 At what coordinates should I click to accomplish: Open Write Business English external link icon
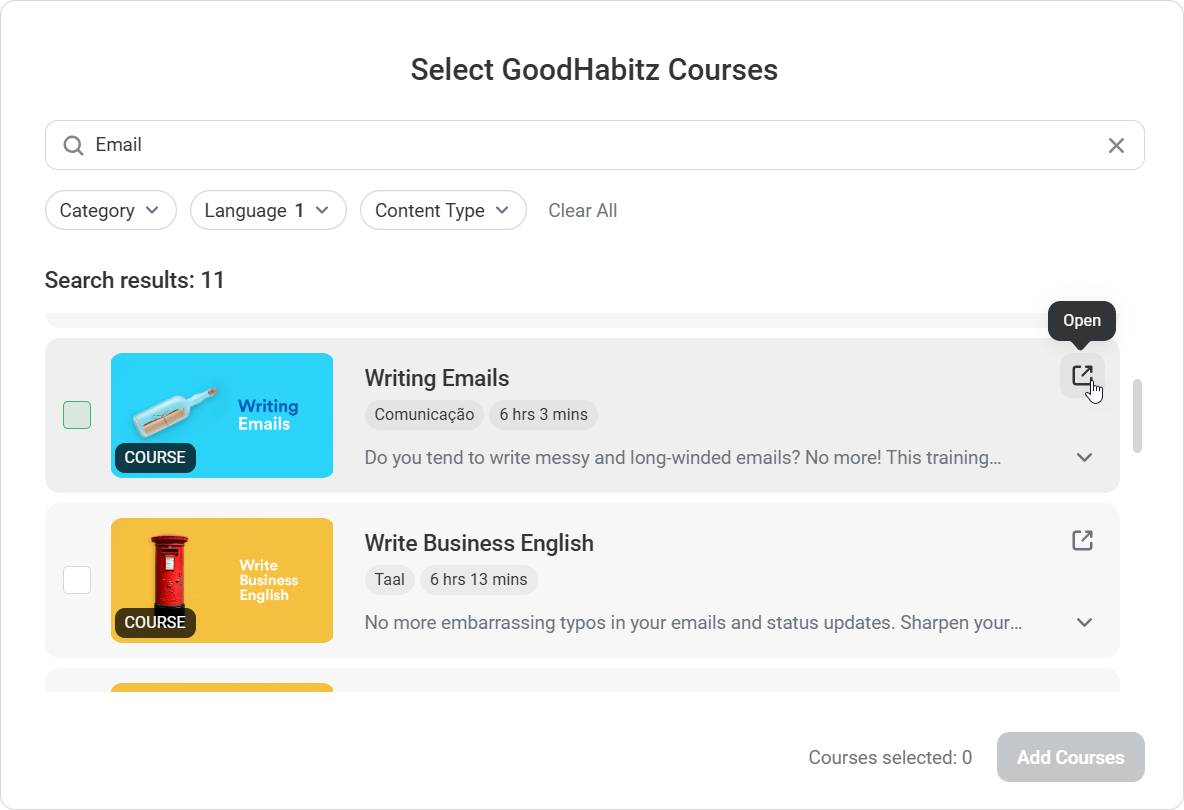pos(1082,541)
